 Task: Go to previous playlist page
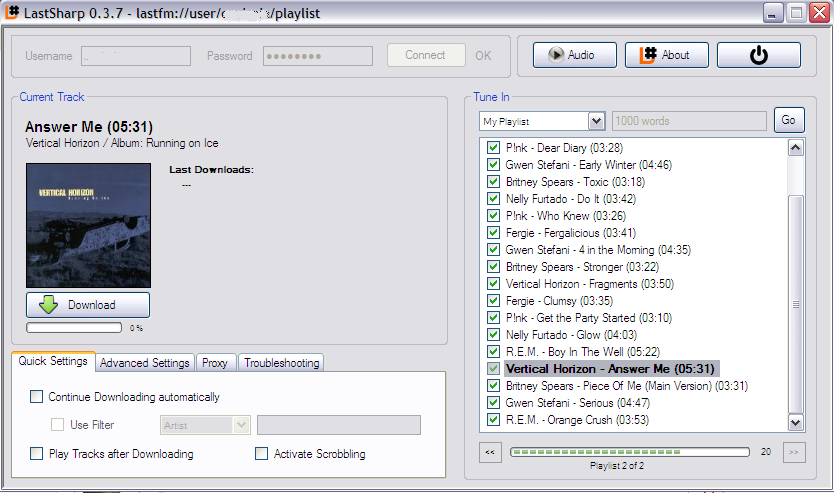[490, 453]
